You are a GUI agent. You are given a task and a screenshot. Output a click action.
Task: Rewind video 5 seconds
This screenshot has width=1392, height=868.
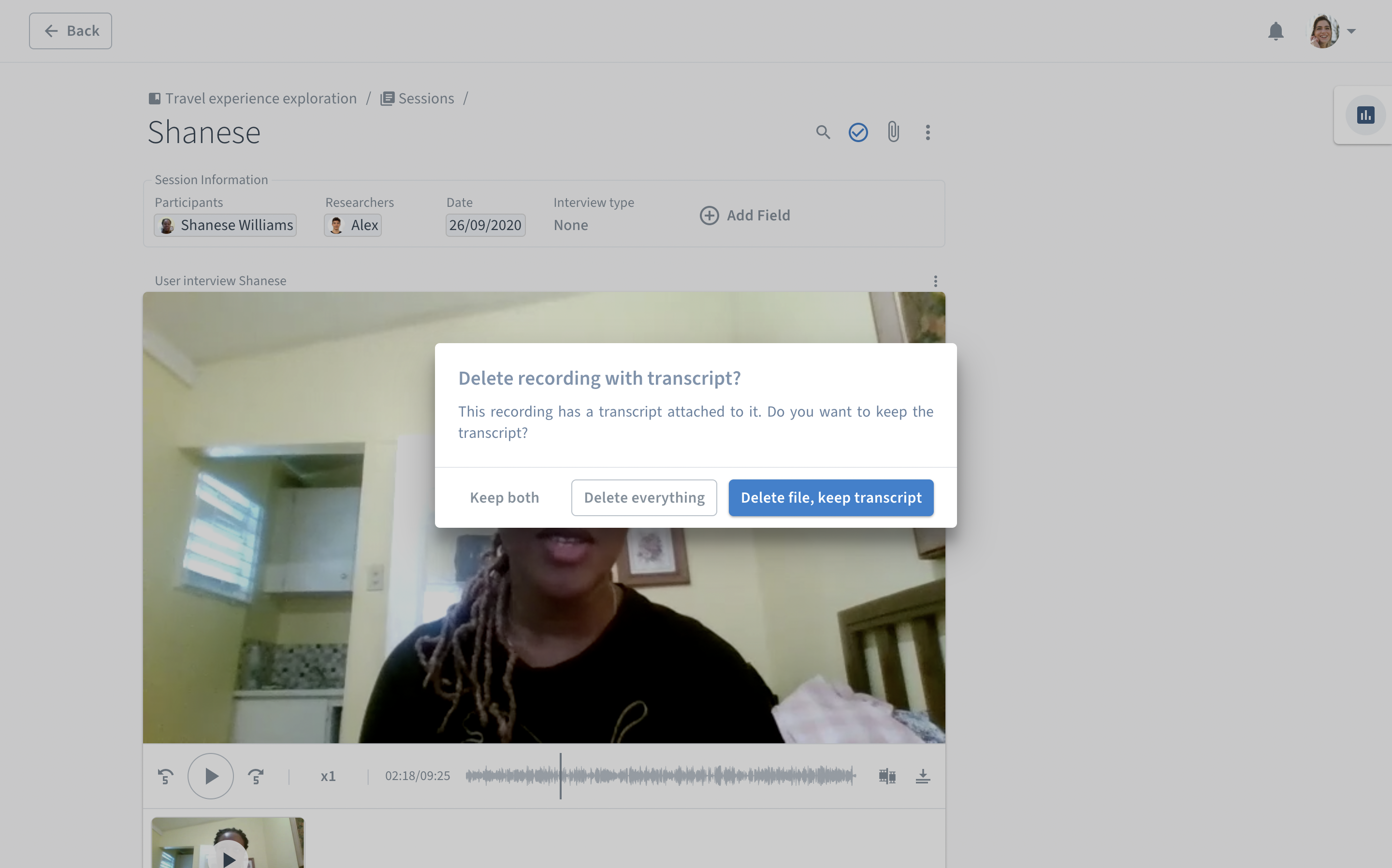click(165, 776)
